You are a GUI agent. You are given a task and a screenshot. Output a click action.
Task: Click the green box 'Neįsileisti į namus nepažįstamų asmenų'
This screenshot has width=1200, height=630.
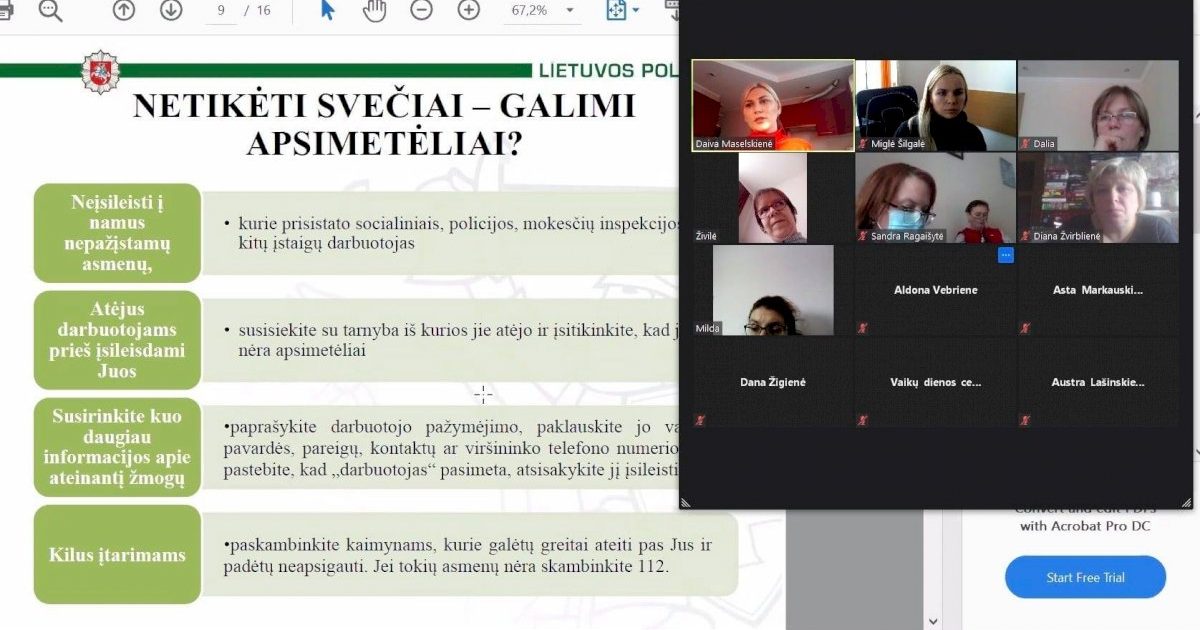pos(117,233)
